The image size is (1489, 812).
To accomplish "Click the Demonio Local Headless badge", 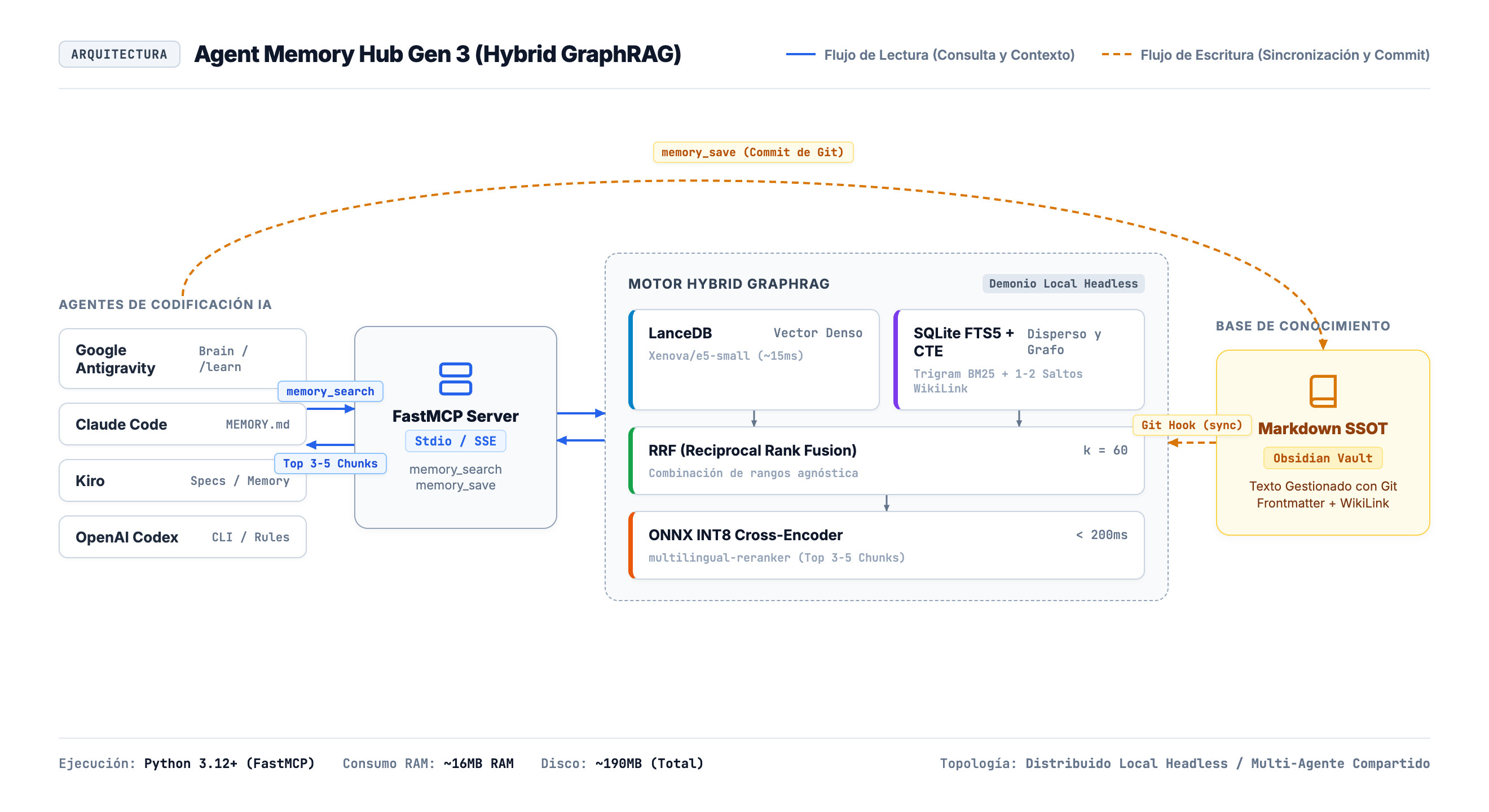I will [1063, 284].
